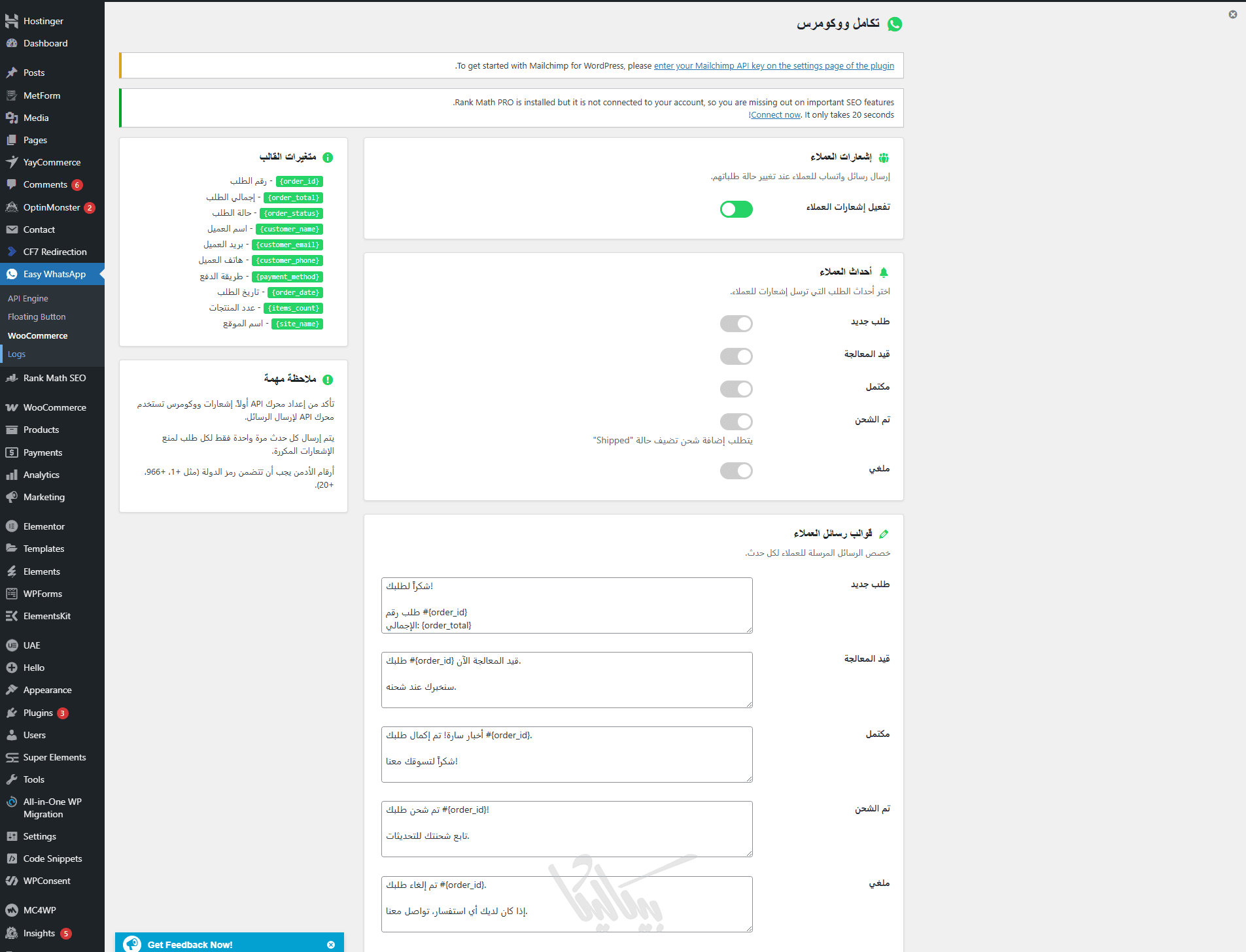The width and height of the screenshot is (1246, 952).
Task: Toggle the ملغي event switch
Action: tap(736, 471)
